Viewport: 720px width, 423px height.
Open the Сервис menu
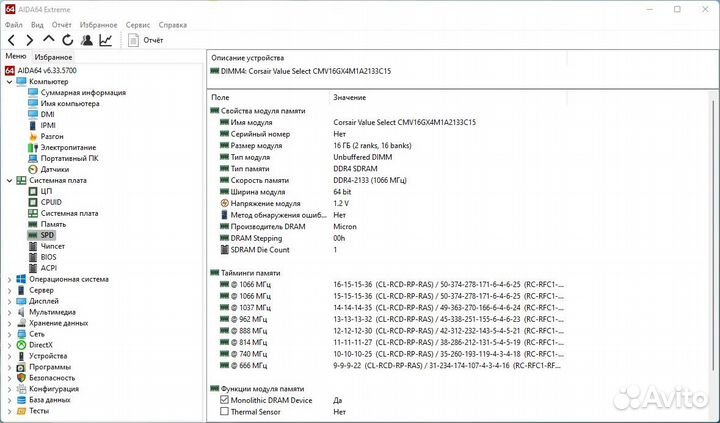138,25
